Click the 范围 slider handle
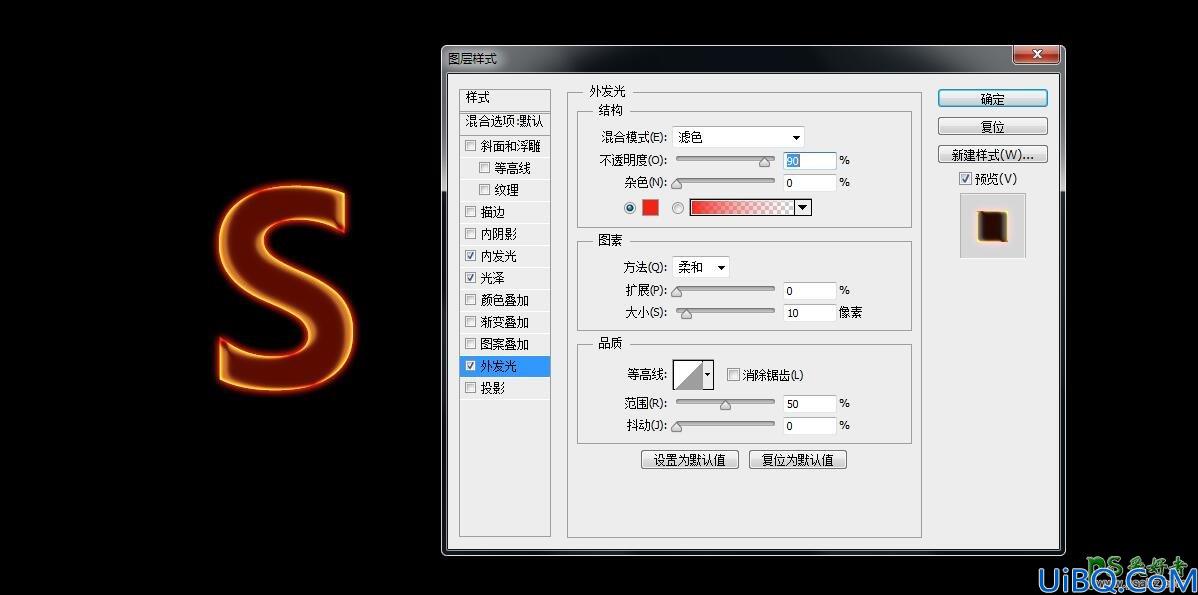This screenshot has height=595, width=1198. click(x=725, y=404)
